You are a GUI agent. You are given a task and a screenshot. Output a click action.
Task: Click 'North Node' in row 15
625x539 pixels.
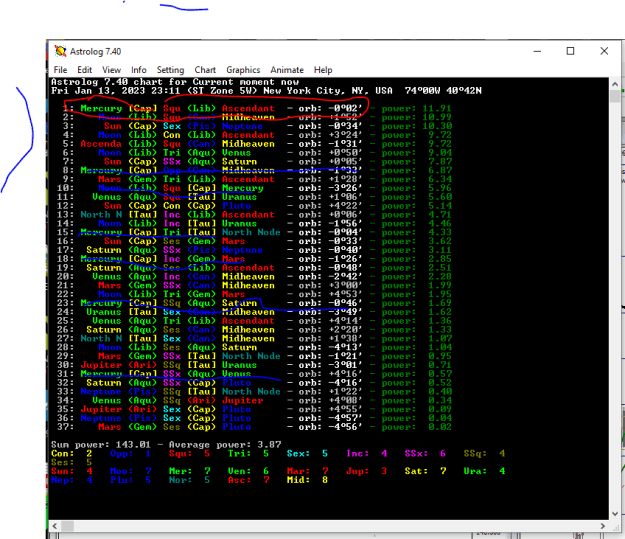tap(251, 232)
